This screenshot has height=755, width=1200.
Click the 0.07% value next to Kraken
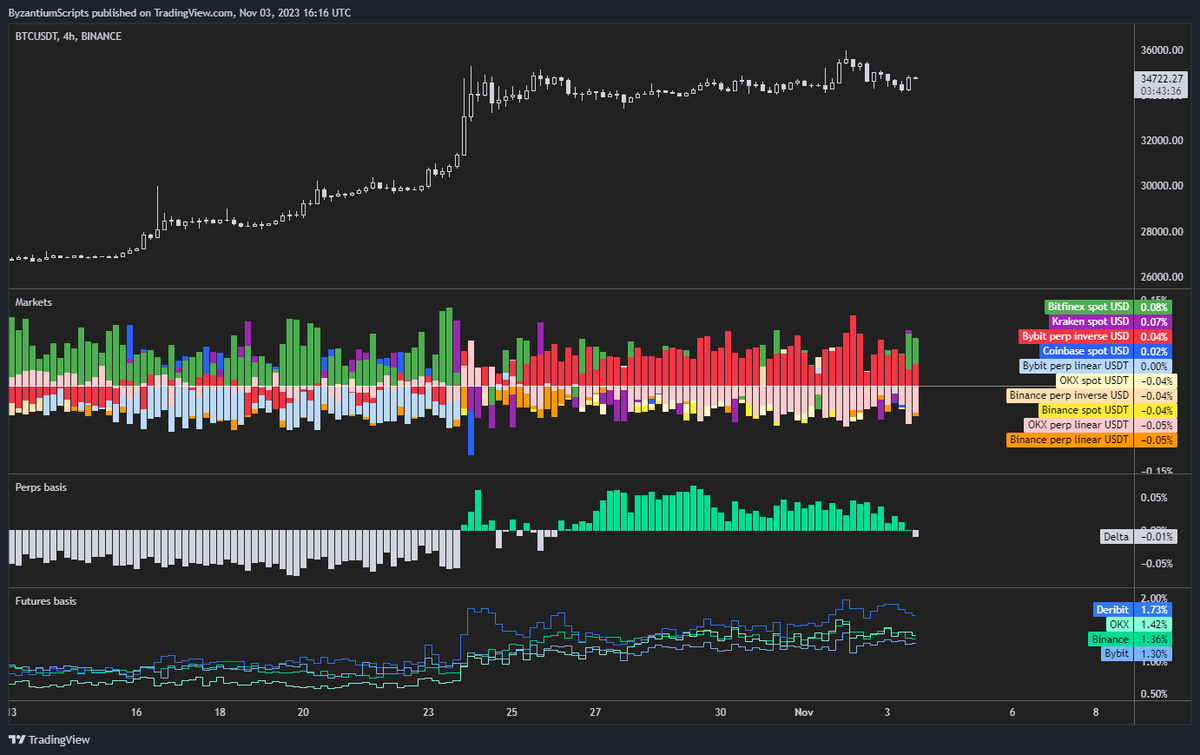coord(1154,321)
